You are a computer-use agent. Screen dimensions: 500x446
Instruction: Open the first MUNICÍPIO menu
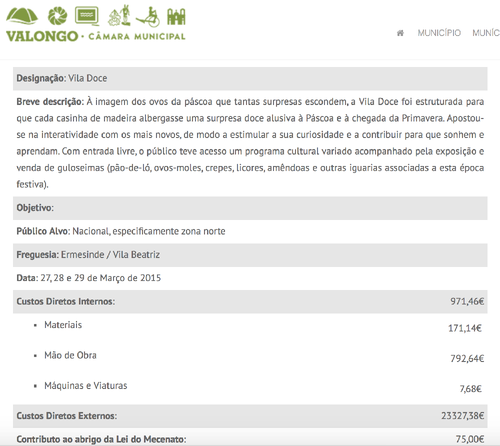(439, 33)
